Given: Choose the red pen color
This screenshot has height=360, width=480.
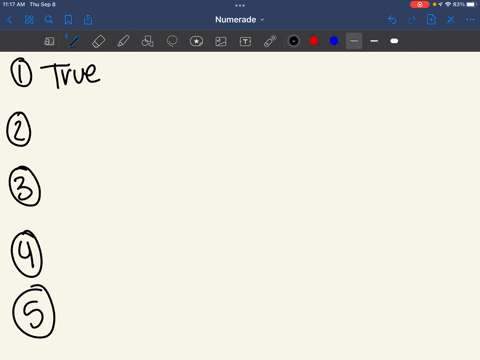Looking at the screenshot, I should tap(314, 41).
